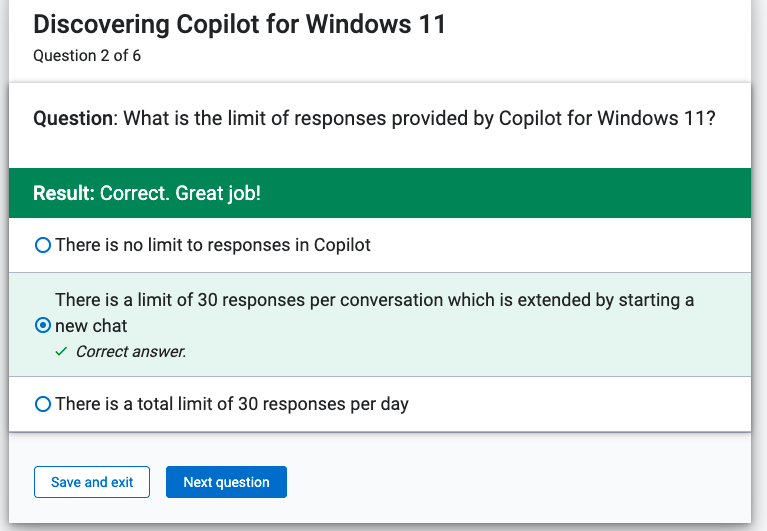Image resolution: width=767 pixels, height=531 pixels.
Task: Click the 'total limit of 30 responses per day' label
Action: pos(232,404)
